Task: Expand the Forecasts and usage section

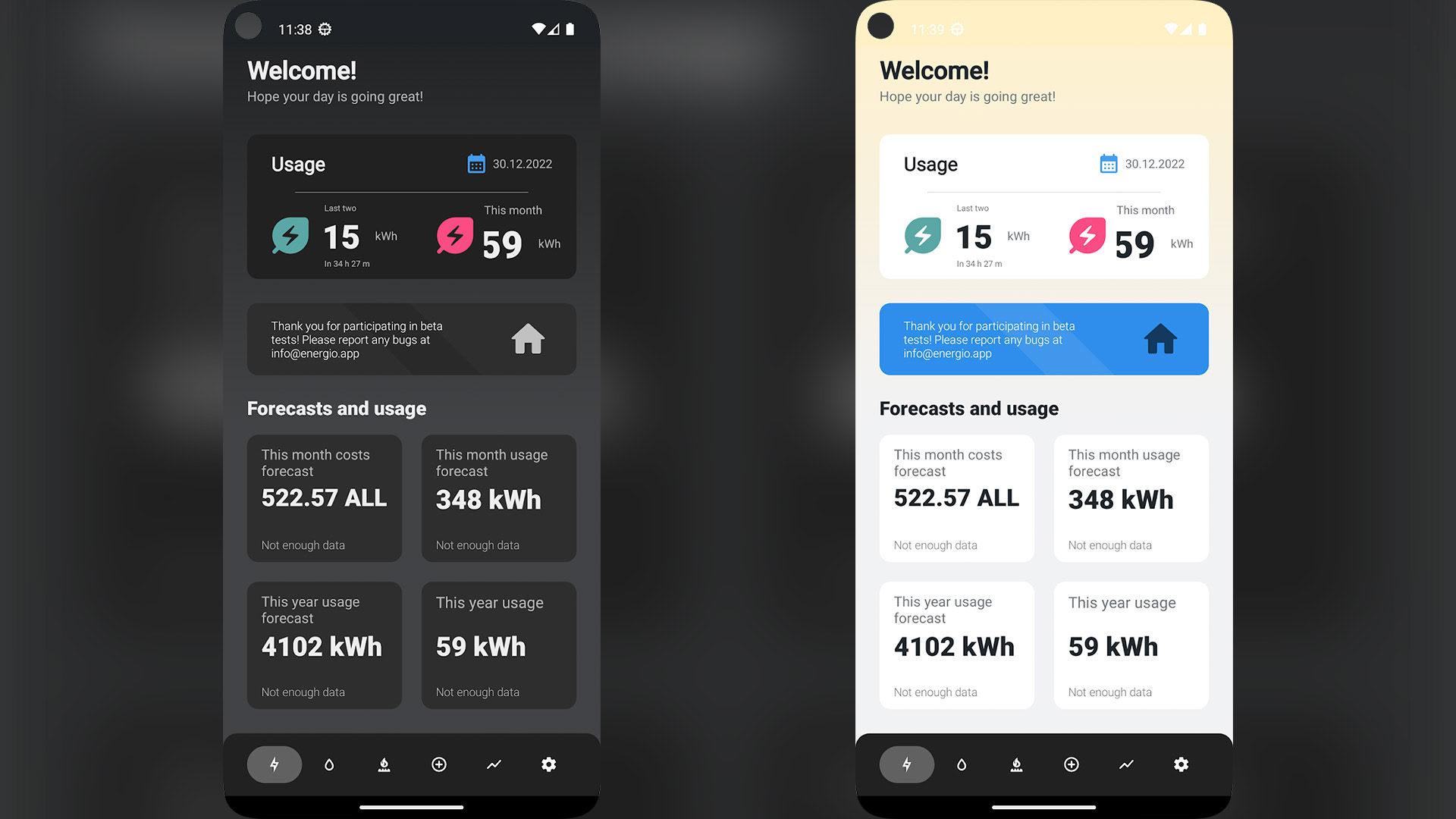Action: tap(336, 408)
